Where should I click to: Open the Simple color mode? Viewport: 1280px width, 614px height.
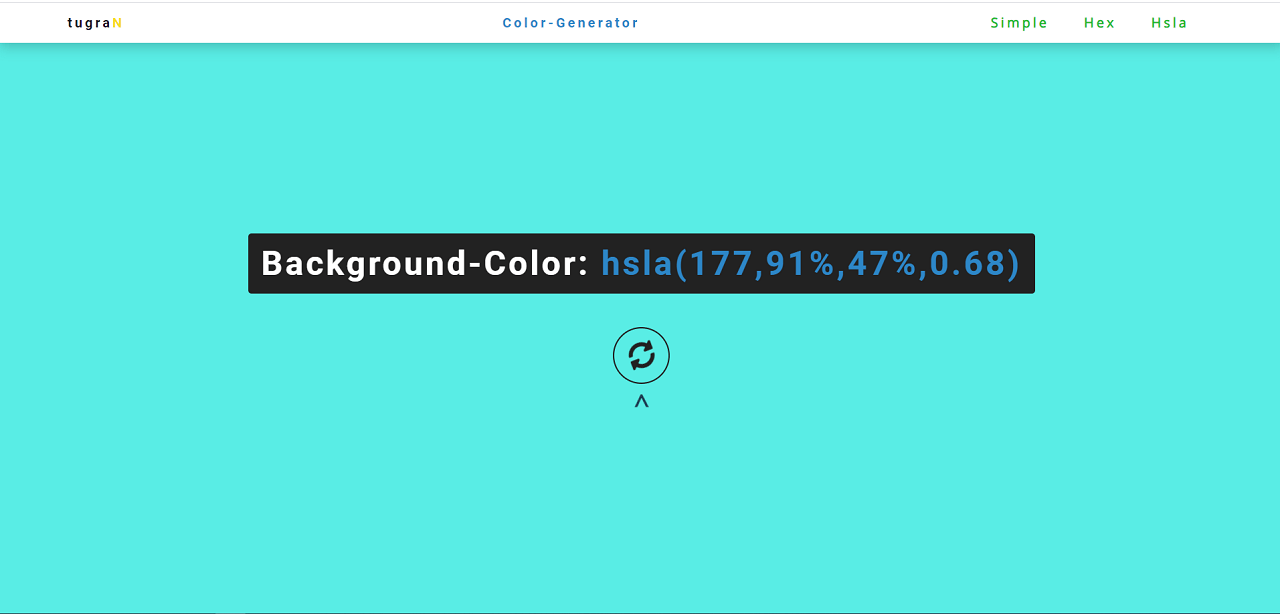tap(1019, 23)
